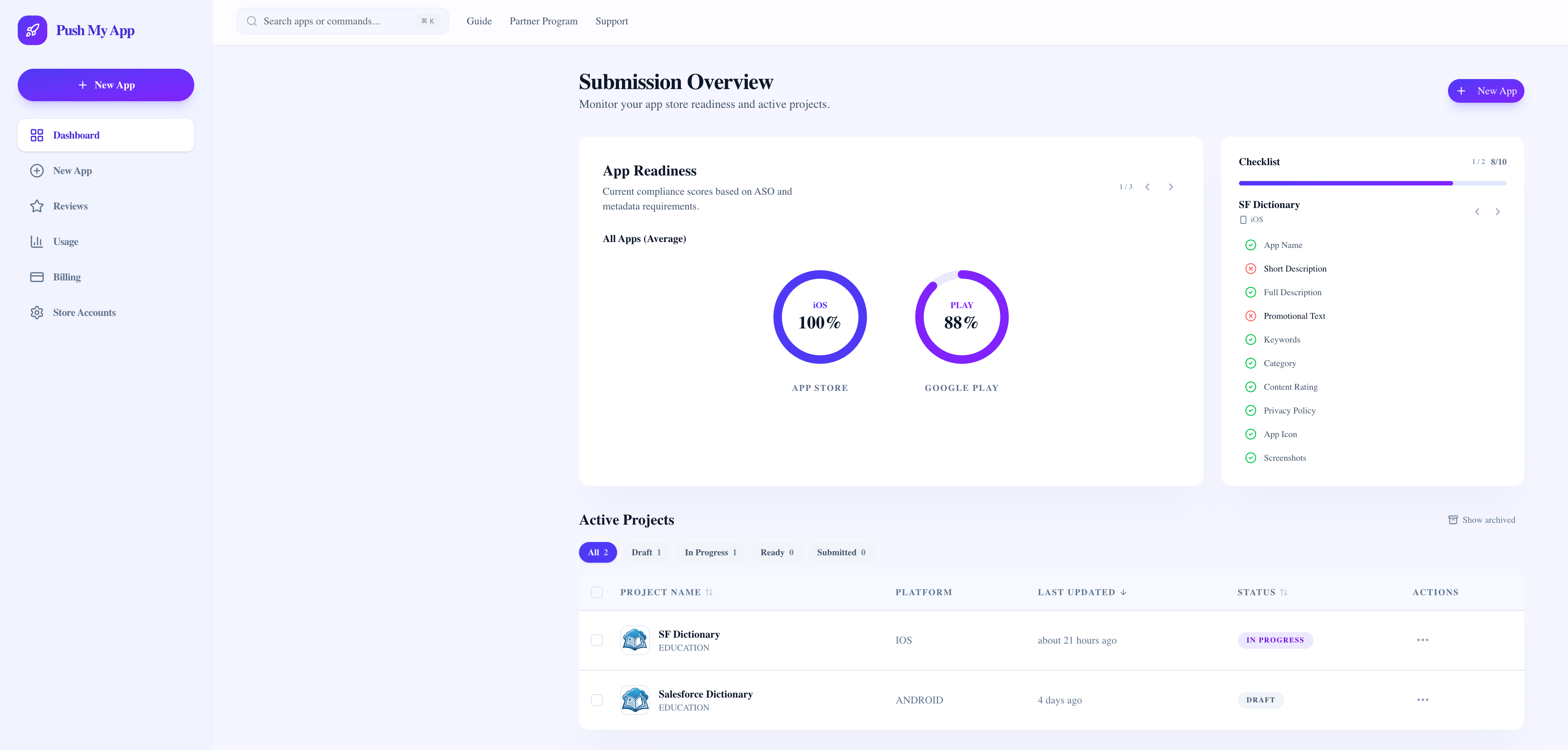
Task: Open the Partner Program link
Action: click(543, 21)
